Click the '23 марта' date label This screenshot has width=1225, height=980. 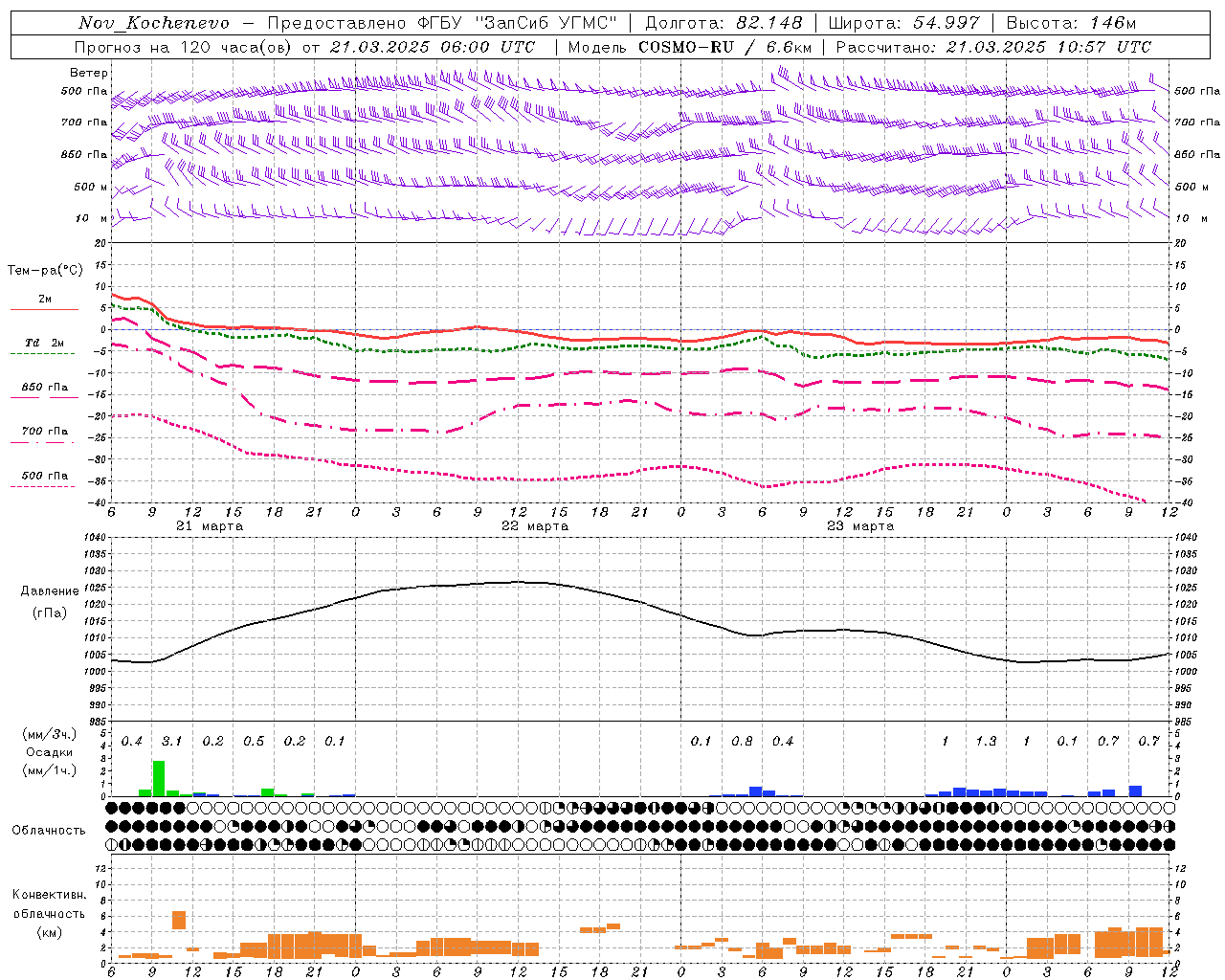coord(860,526)
